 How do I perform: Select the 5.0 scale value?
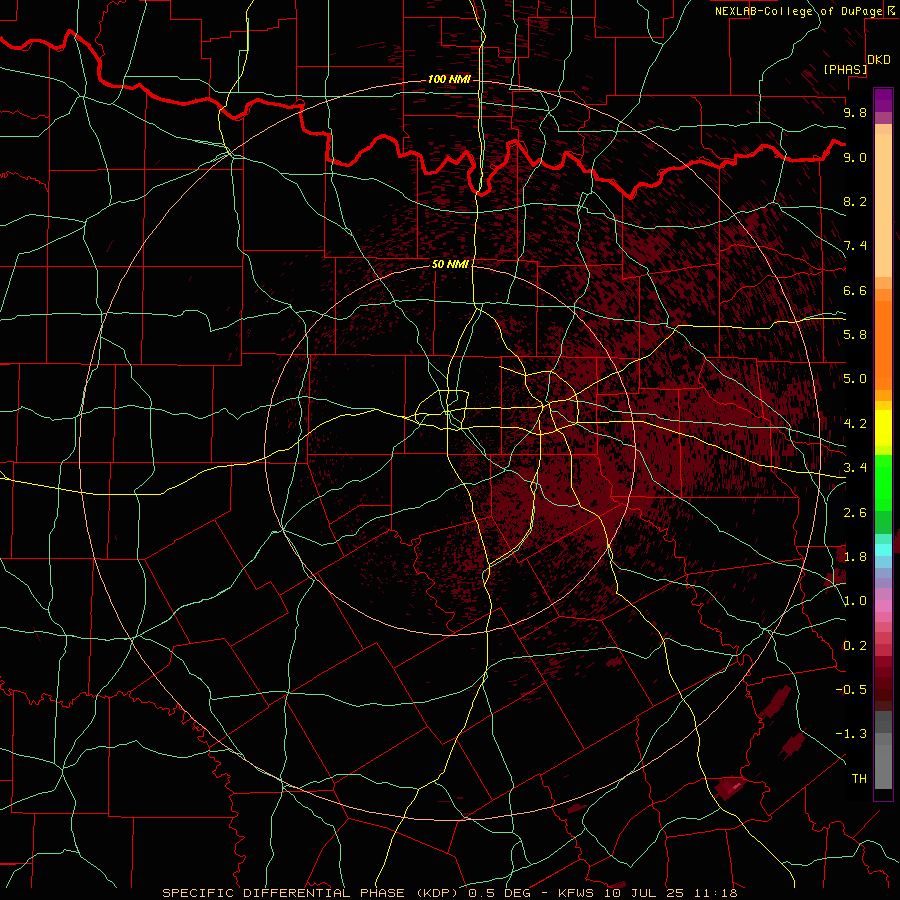pyautogui.click(x=855, y=379)
